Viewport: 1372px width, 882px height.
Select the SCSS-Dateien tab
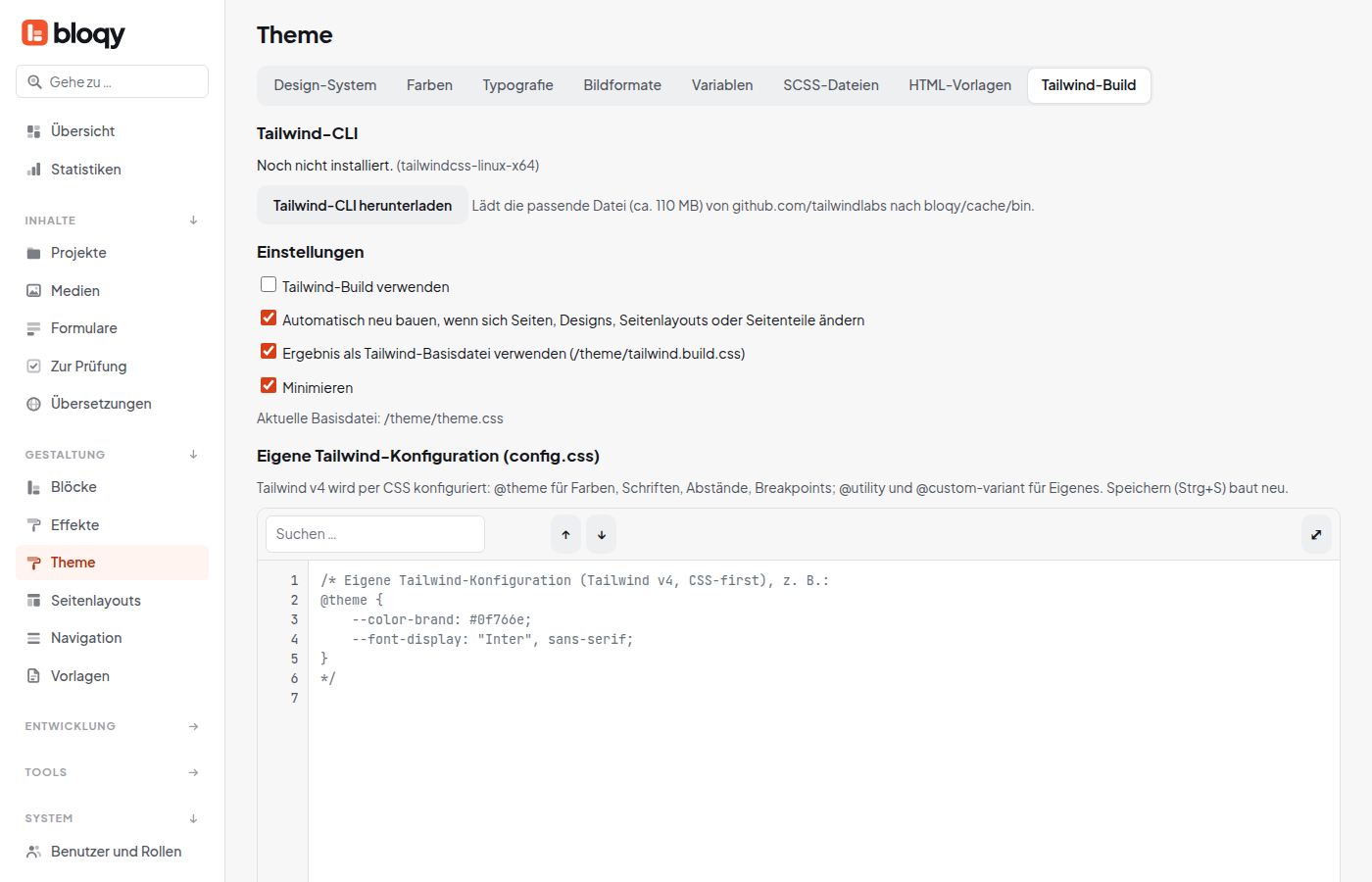tap(831, 85)
